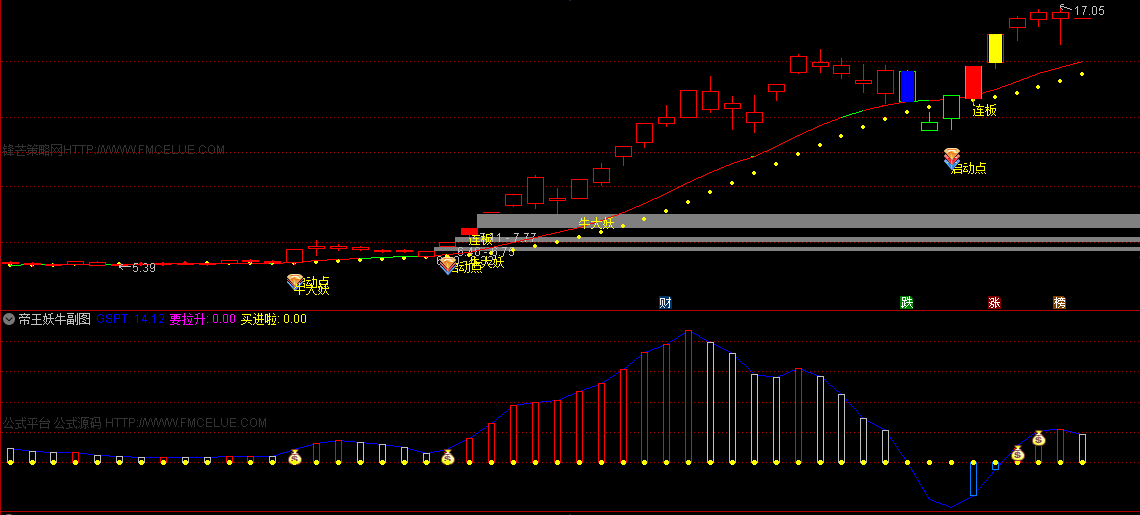Select the 要拉升: 0.00 indicator value
Image resolution: width=1140 pixels, height=515 pixels.
coord(203,319)
